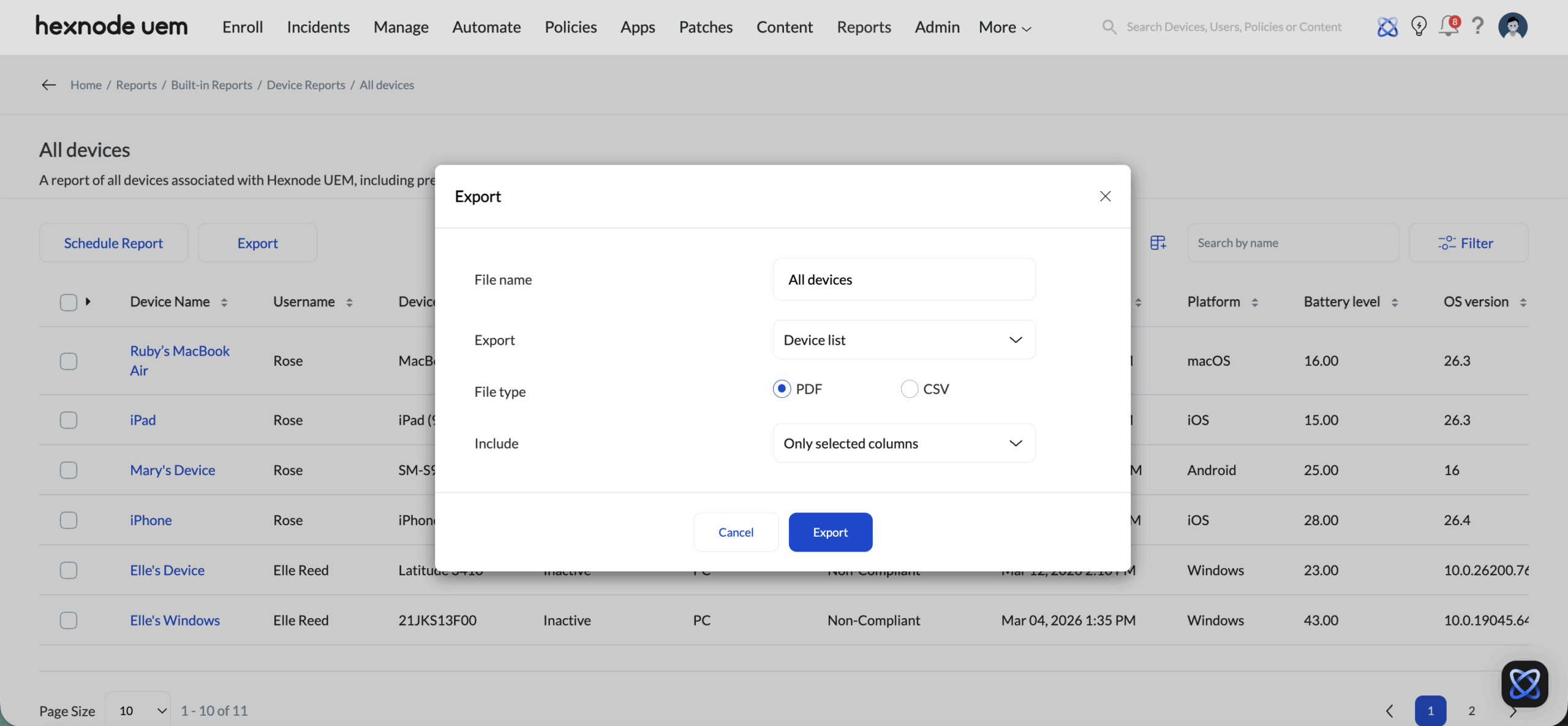The image size is (1568, 726).
Task: Open the iPhone device link
Action: tap(151, 520)
